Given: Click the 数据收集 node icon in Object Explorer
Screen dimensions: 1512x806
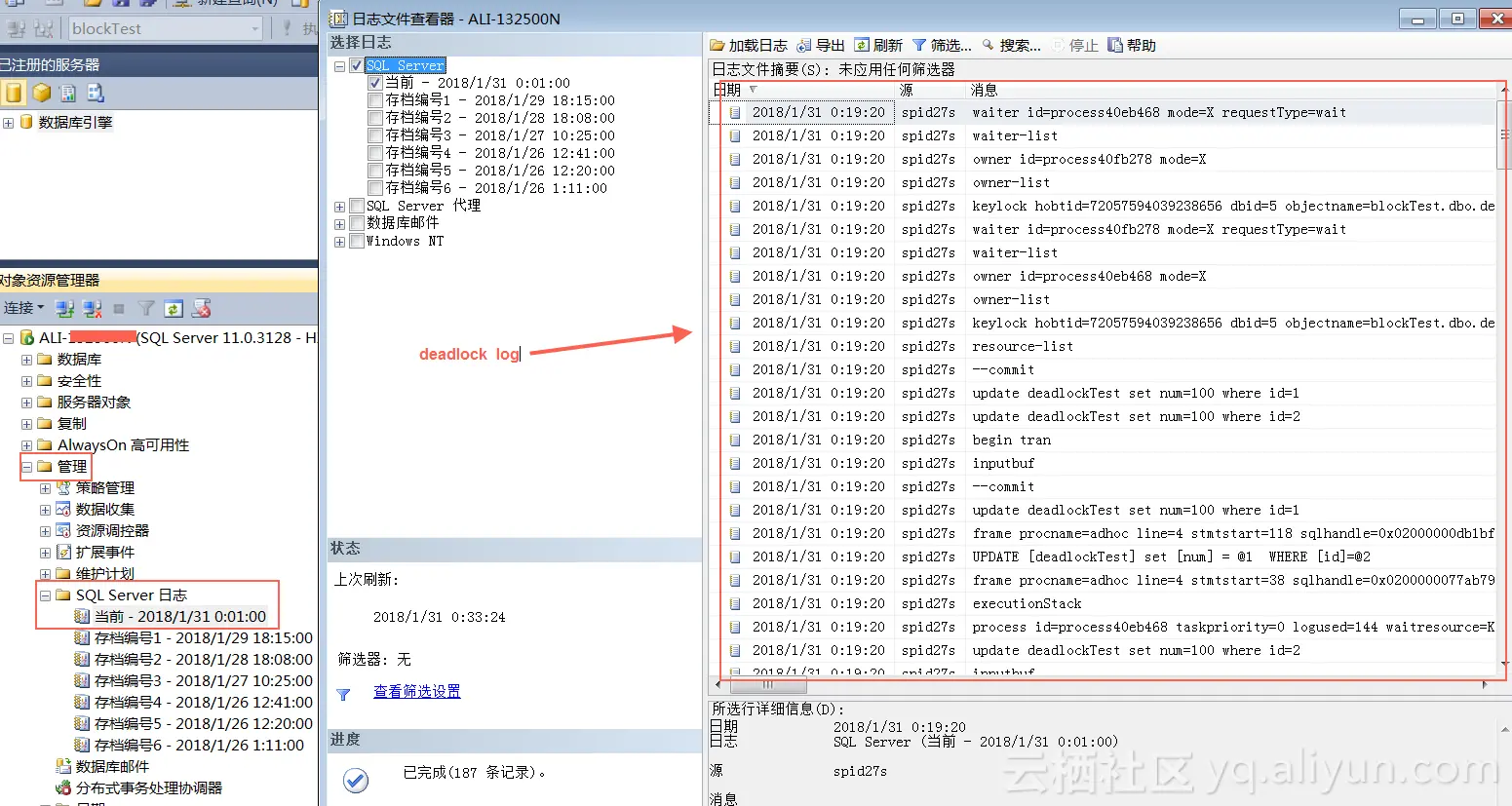Looking at the screenshot, I should point(63,509).
